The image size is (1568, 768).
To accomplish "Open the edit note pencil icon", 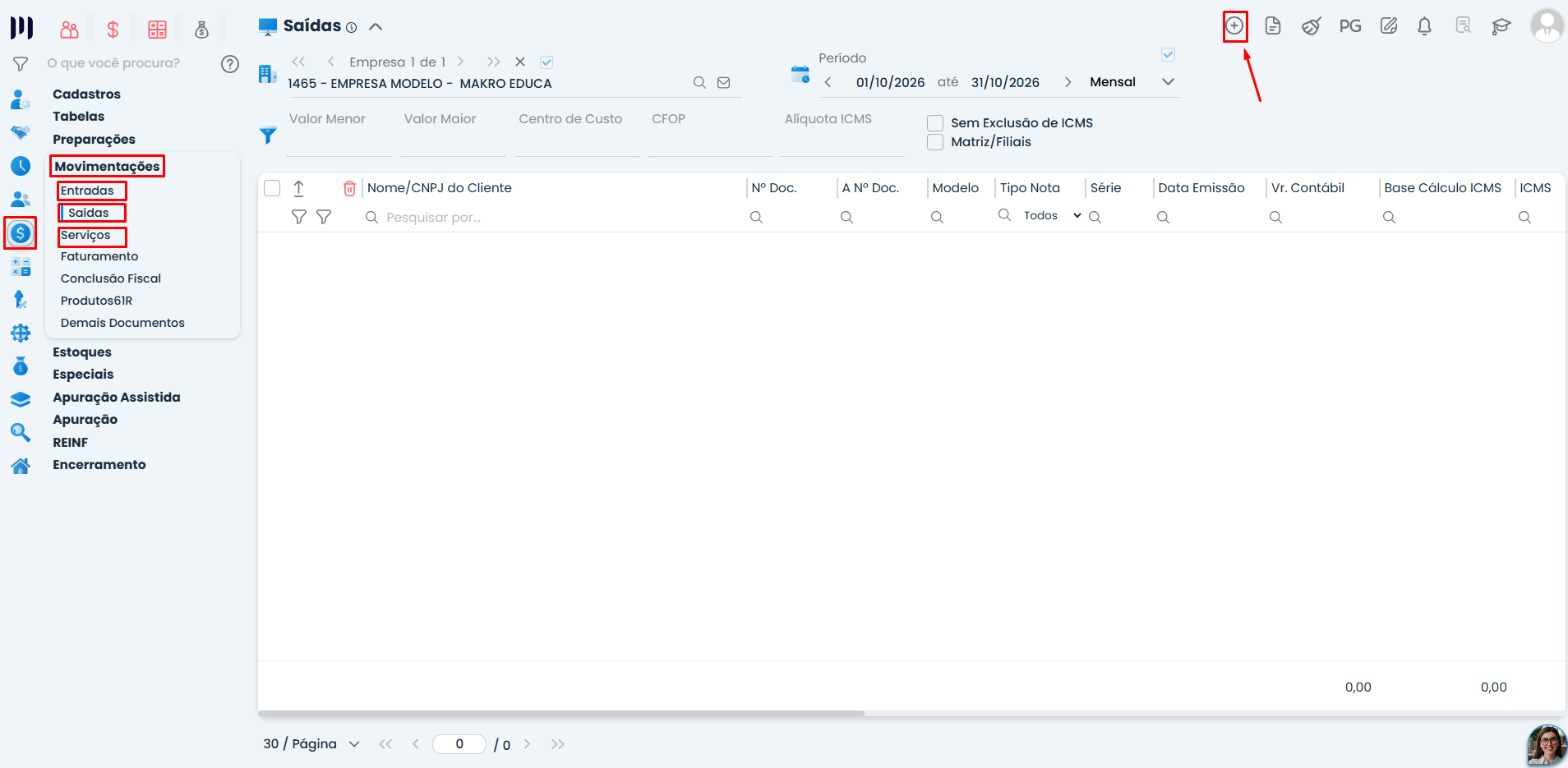I will tap(1389, 26).
